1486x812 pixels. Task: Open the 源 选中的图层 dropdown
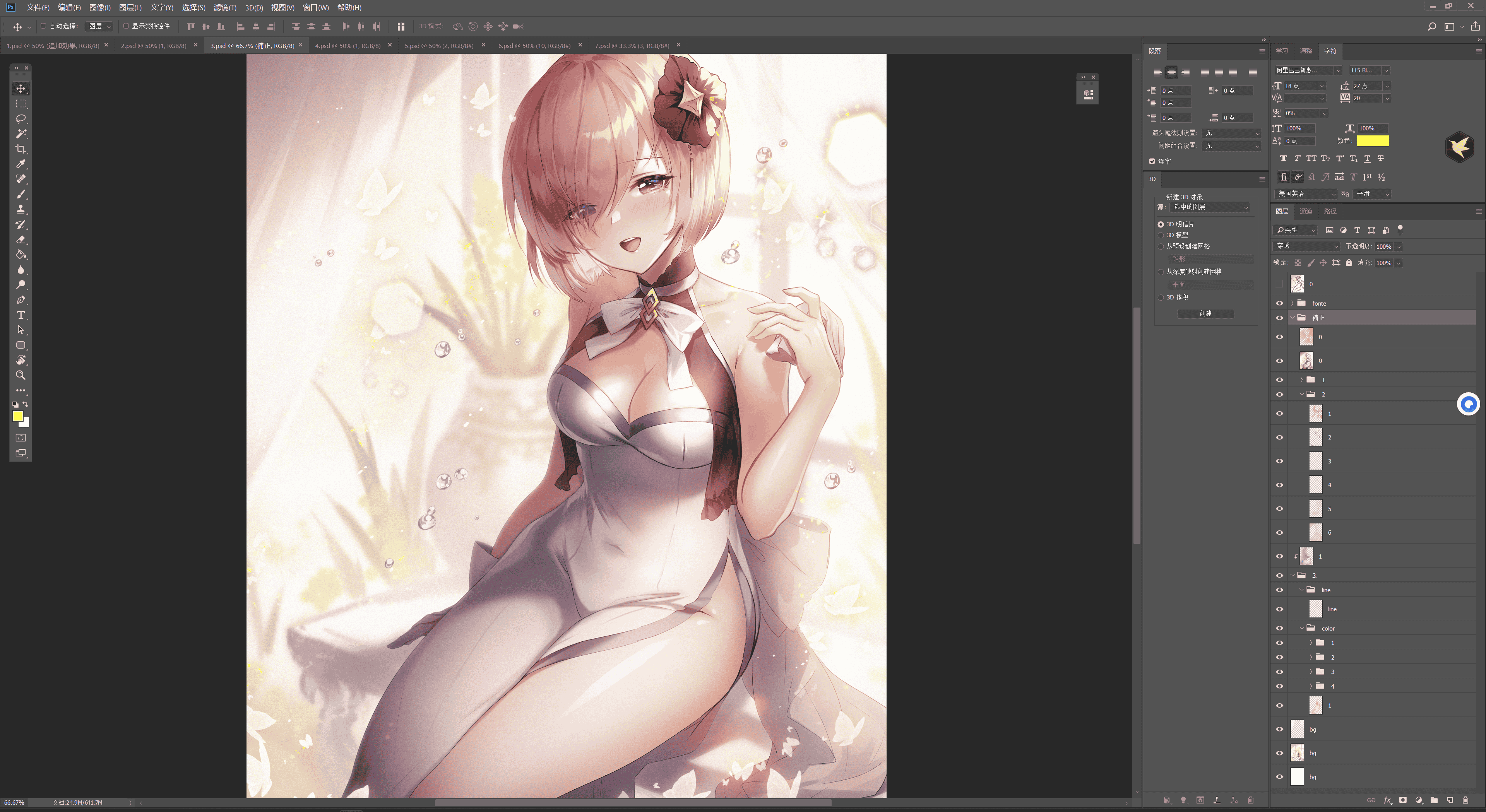click(x=1210, y=207)
